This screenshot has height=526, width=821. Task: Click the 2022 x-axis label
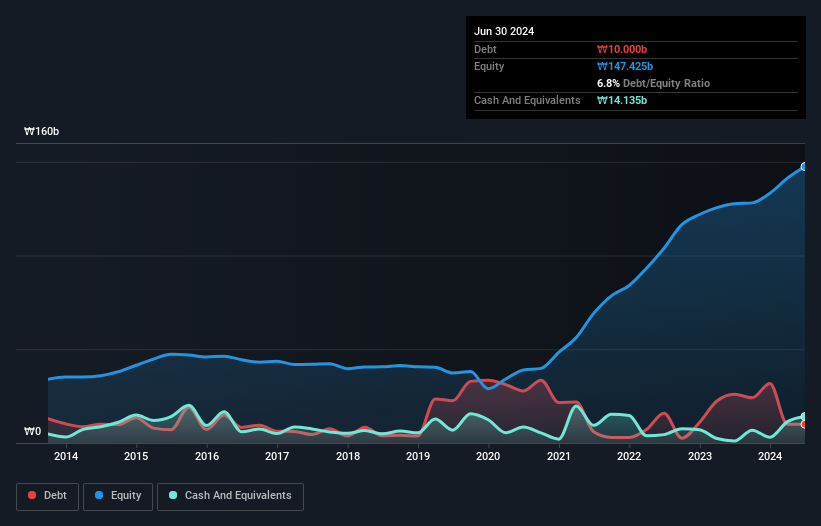(x=629, y=456)
